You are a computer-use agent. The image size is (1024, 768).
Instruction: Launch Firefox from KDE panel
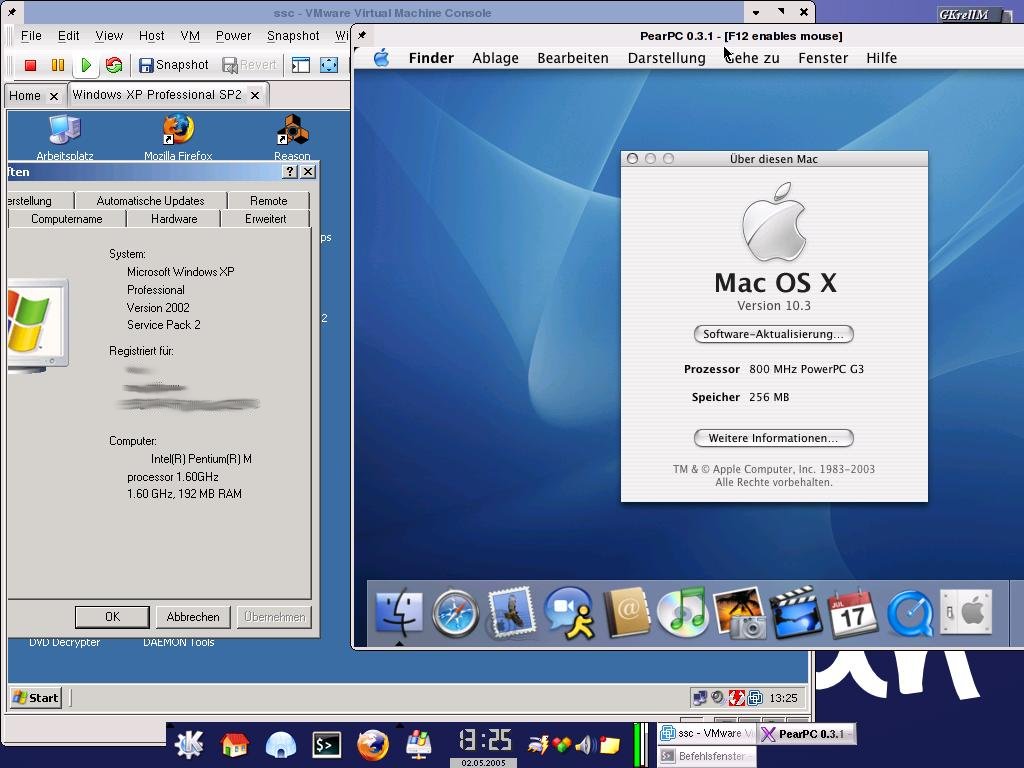click(x=373, y=744)
